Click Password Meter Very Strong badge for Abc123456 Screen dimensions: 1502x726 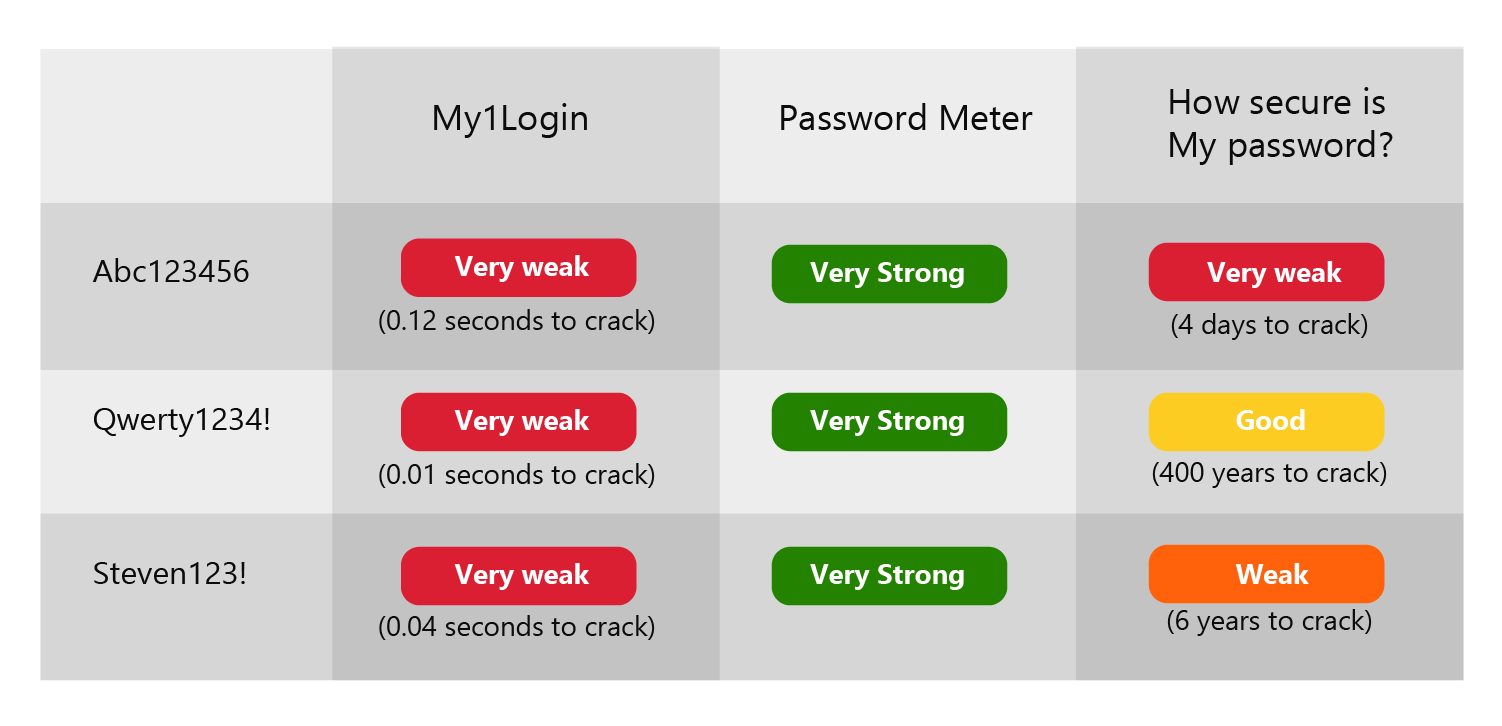click(x=889, y=273)
